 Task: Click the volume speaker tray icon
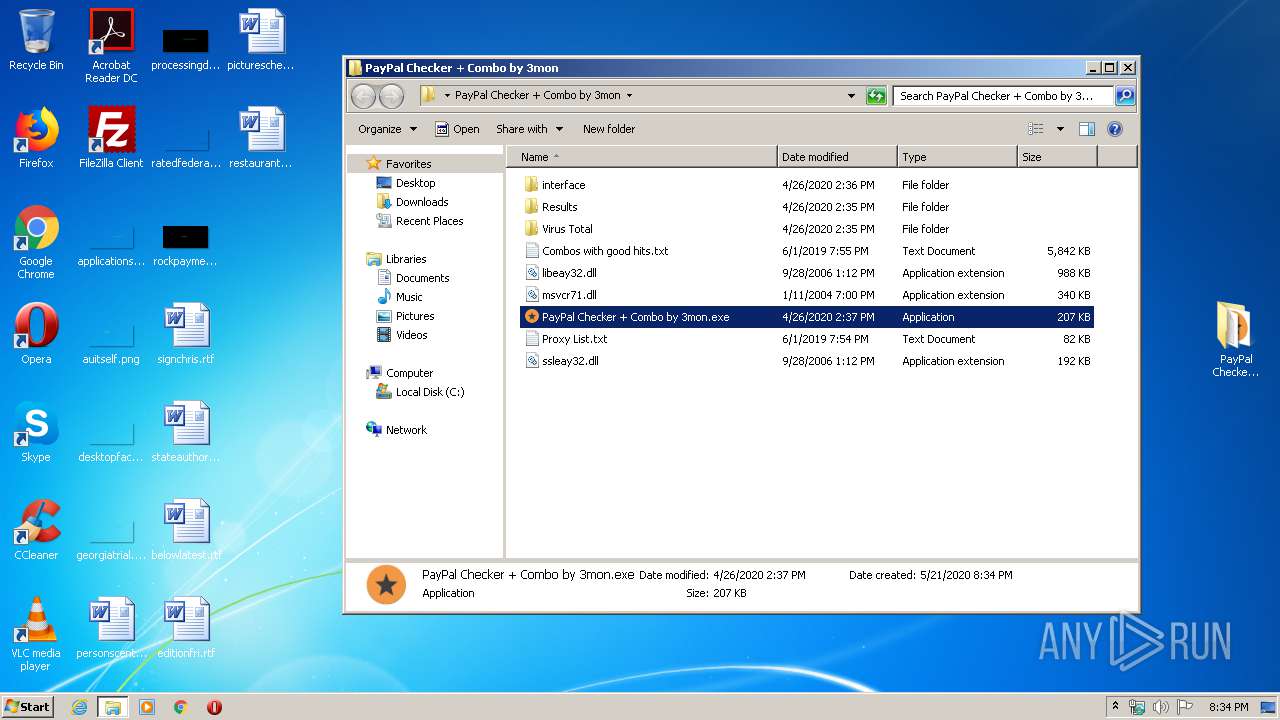[x=1161, y=707]
